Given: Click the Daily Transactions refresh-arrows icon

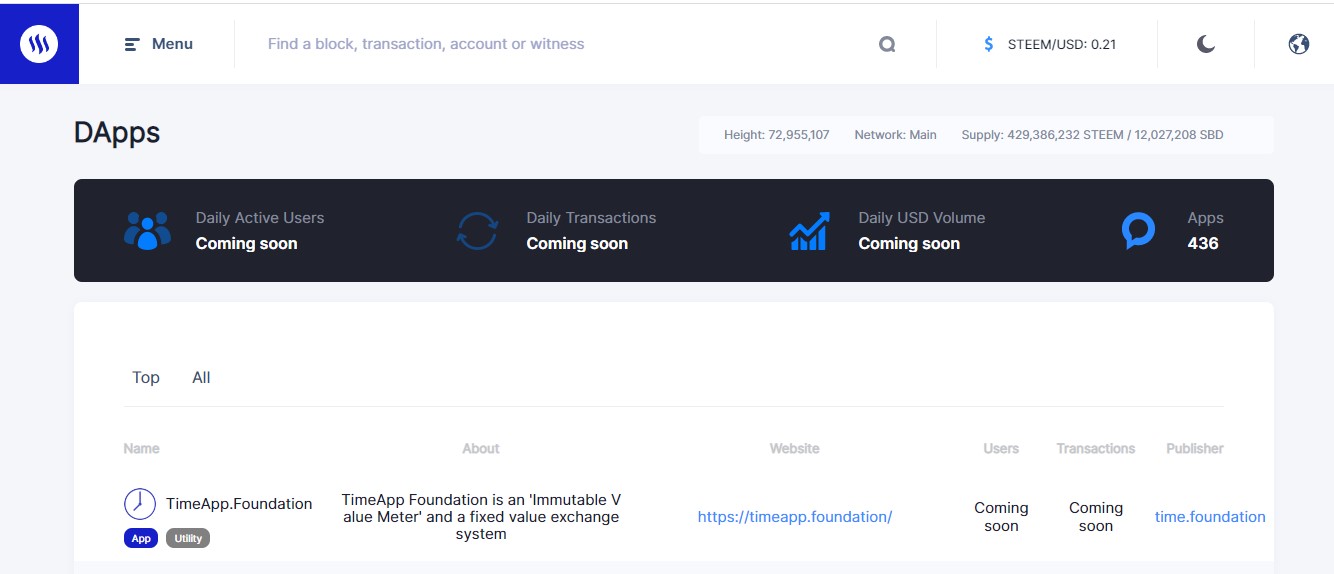Looking at the screenshot, I should (477, 230).
